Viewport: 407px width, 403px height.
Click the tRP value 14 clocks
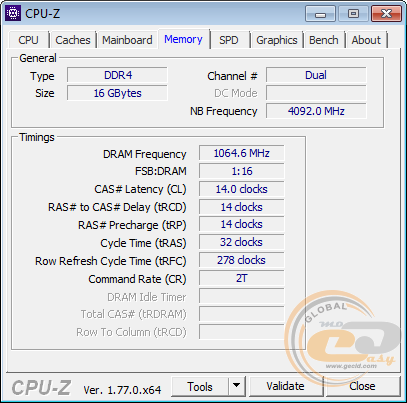coord(242,224)
